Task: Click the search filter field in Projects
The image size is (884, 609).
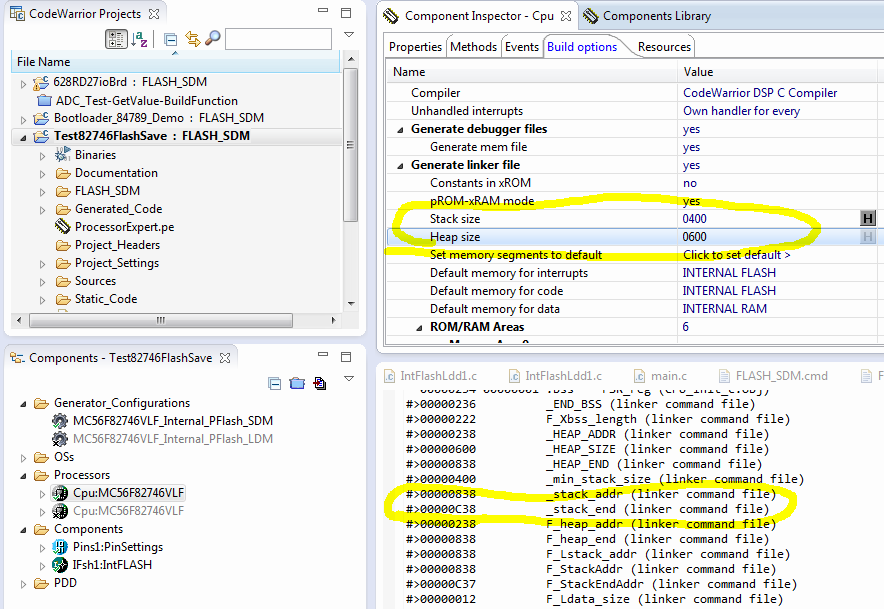Action: click(279, 39)
